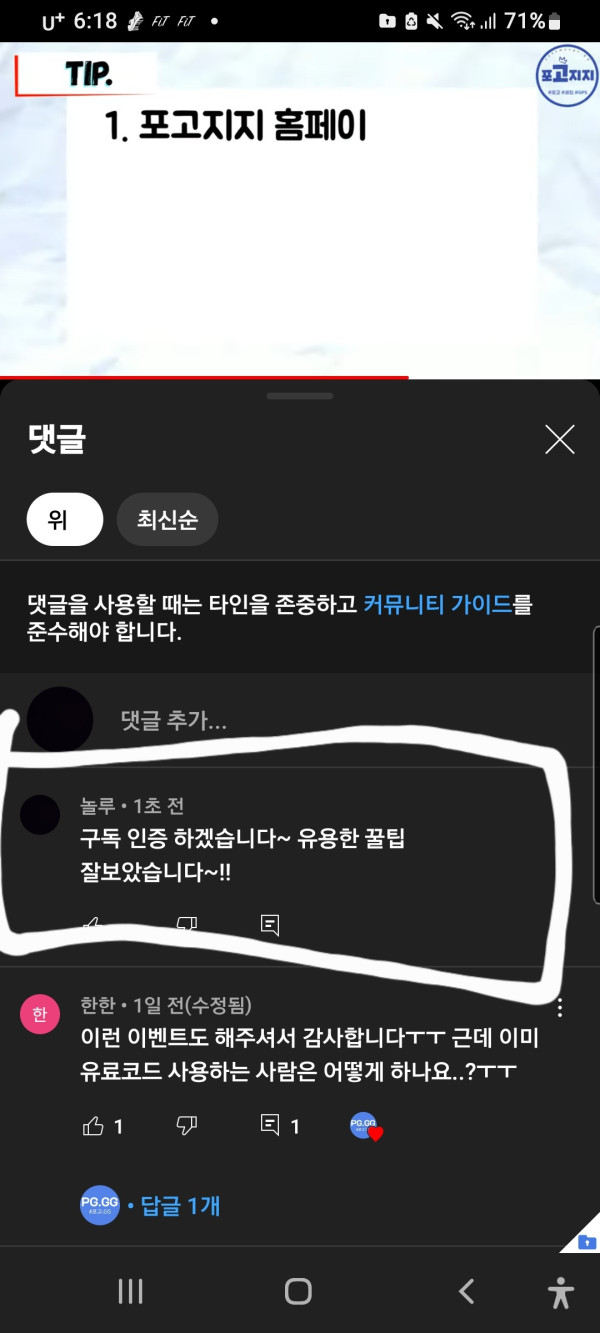Open the reply icon on 한한's comment
The width and height of the screenshot is (600, 1333).
point(269,1126)
